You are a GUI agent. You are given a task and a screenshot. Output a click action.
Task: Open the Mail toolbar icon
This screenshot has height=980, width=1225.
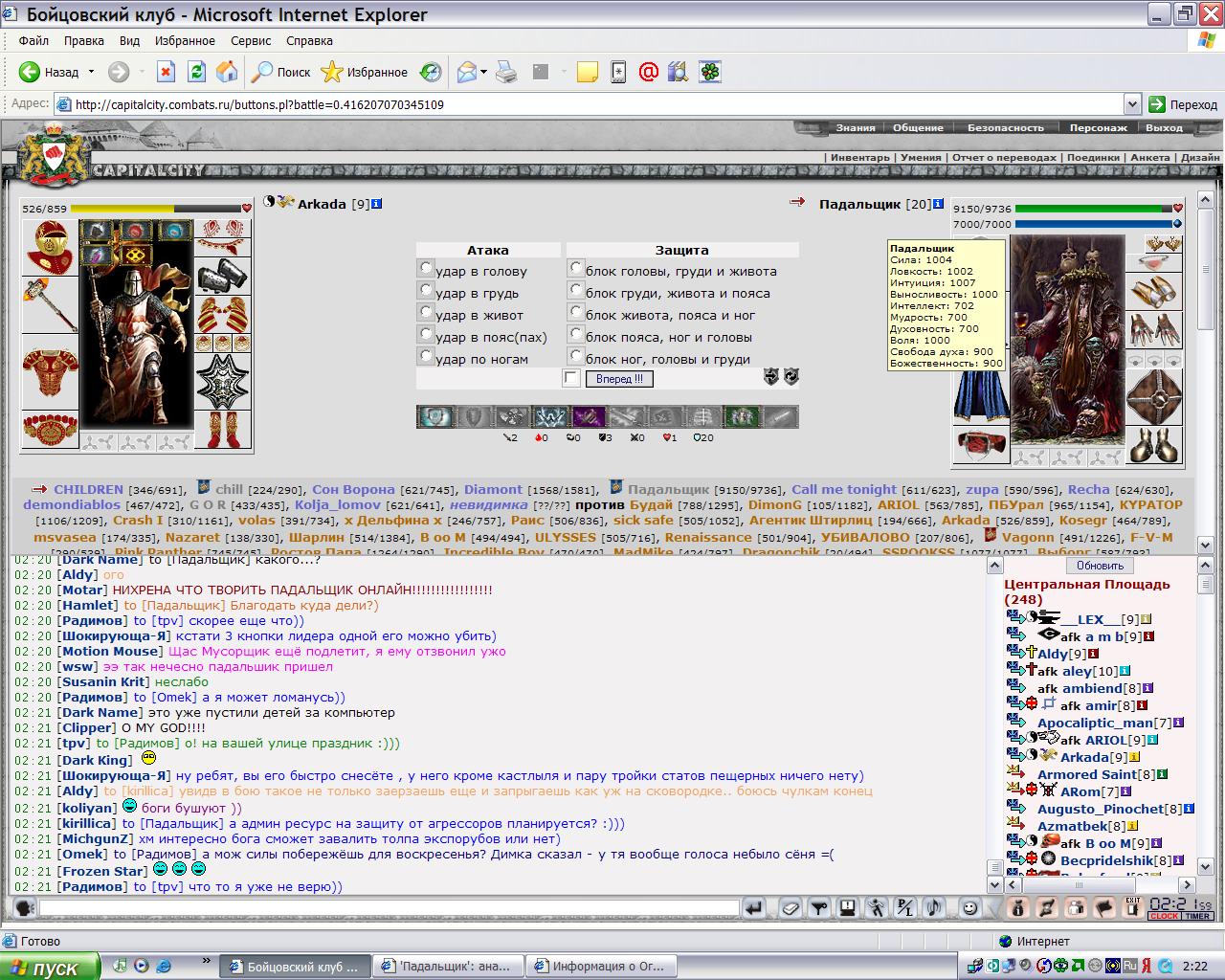467,72
